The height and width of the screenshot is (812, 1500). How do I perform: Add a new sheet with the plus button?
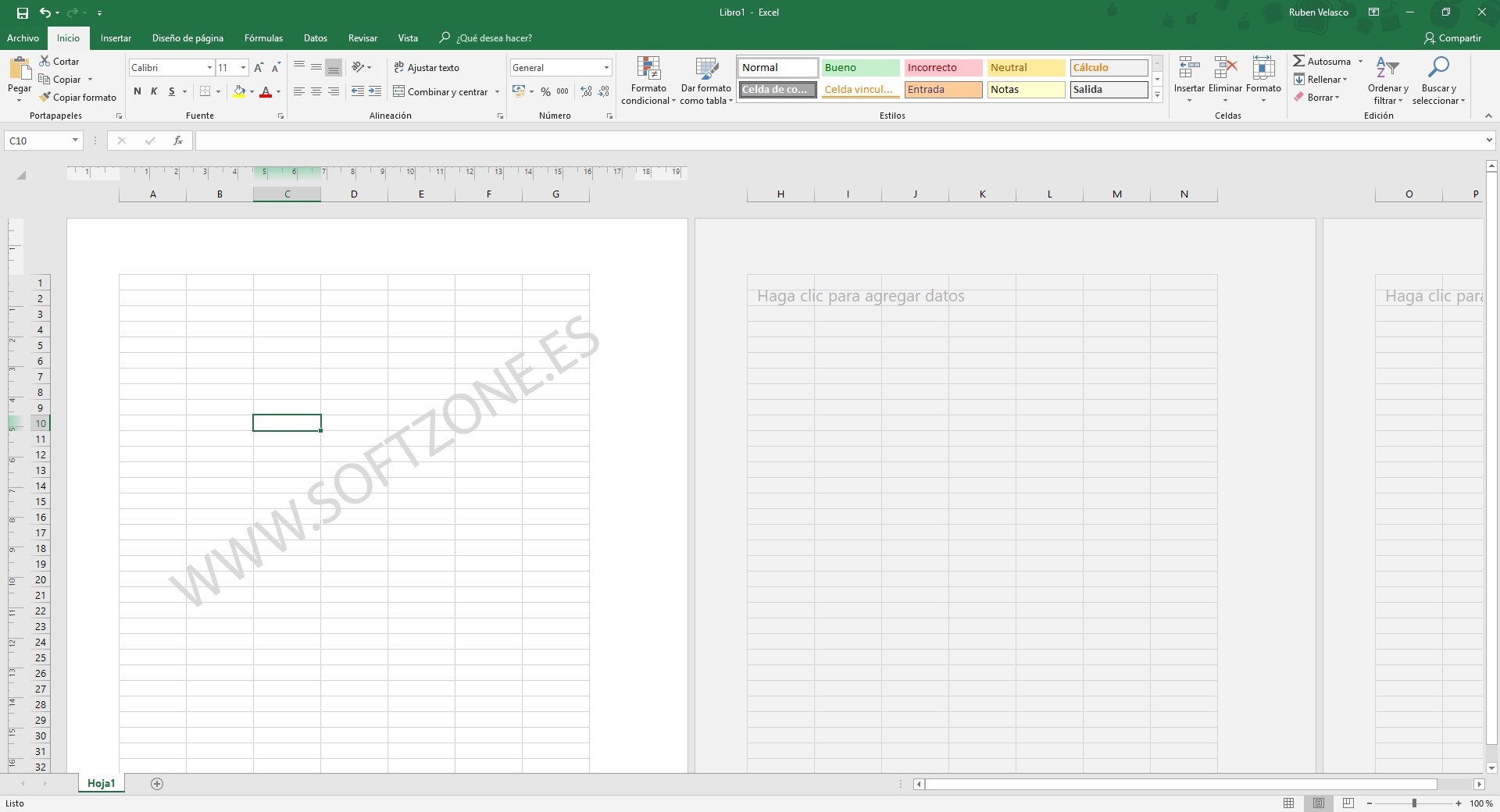(x=157, y=784)
